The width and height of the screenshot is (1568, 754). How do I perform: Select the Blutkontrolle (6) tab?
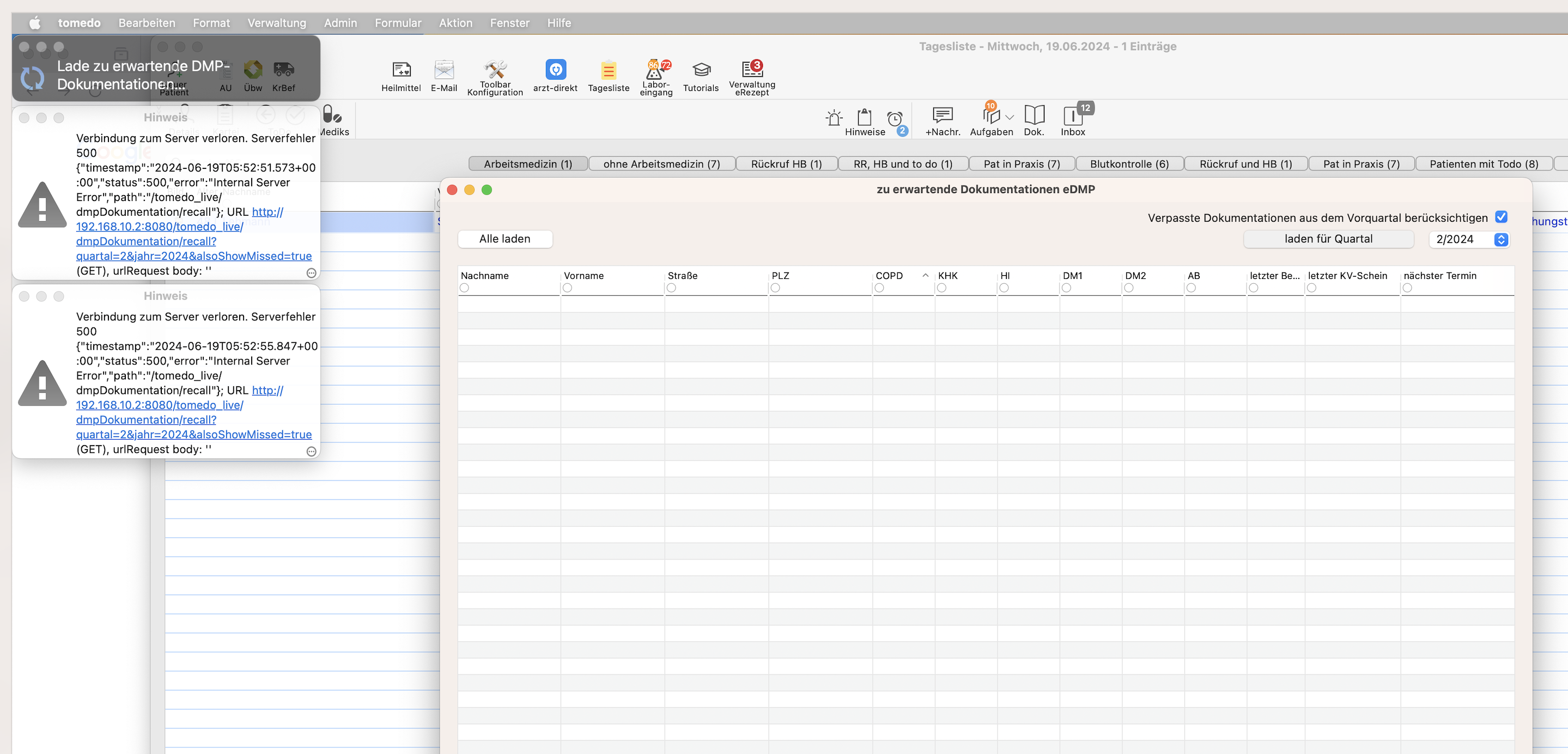click(x=1129, y=163)
